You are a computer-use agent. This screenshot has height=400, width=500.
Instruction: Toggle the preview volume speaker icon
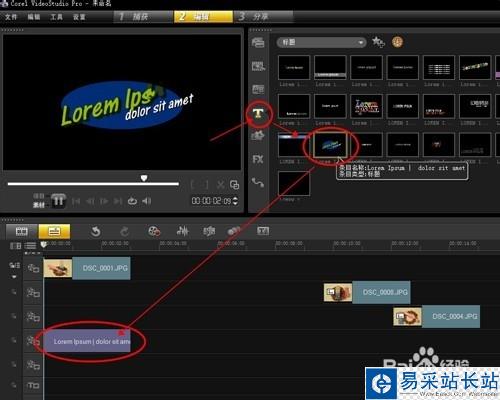click(147, 201)
